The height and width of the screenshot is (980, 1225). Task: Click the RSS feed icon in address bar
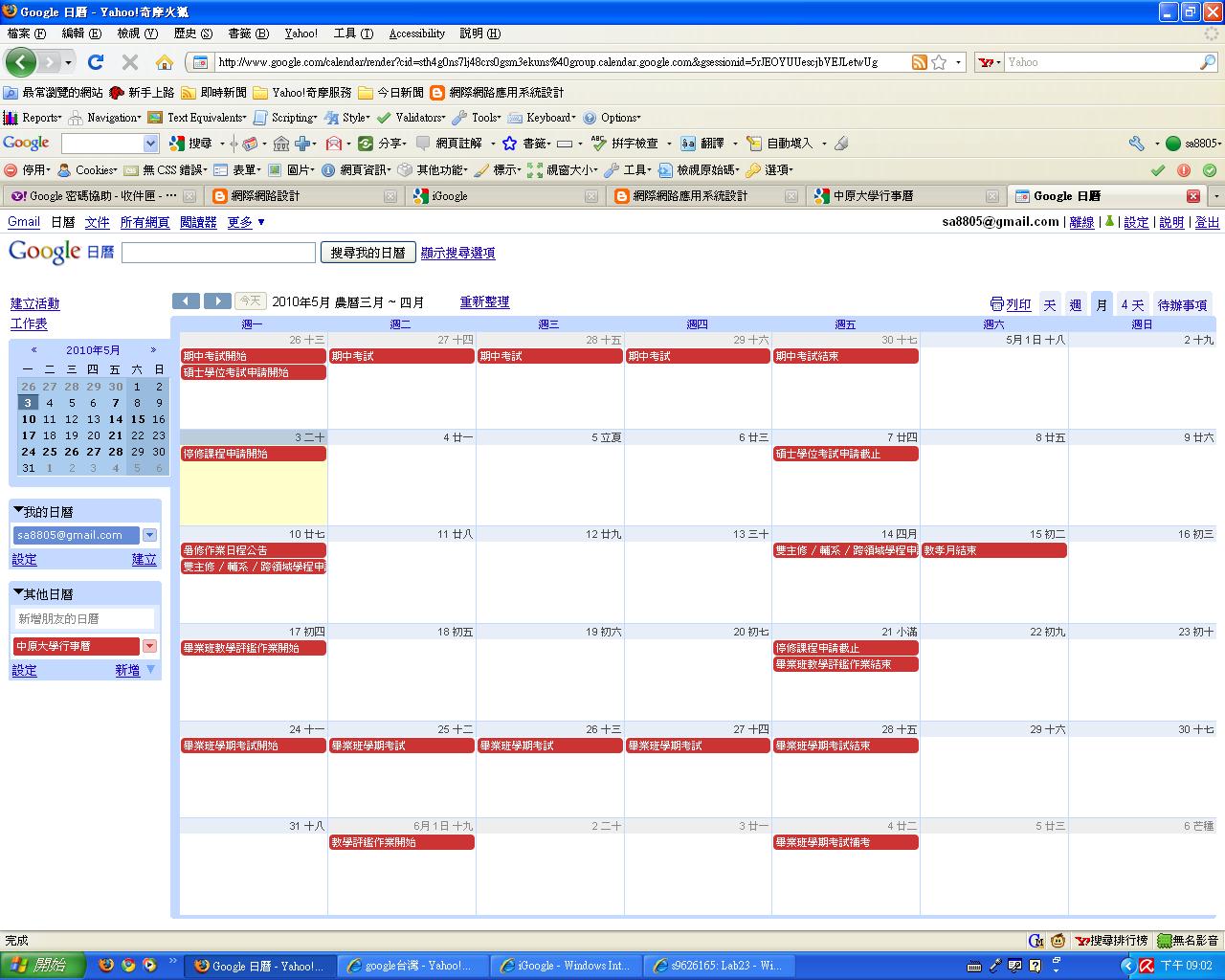pyautogui.click(x=920, y=62)
